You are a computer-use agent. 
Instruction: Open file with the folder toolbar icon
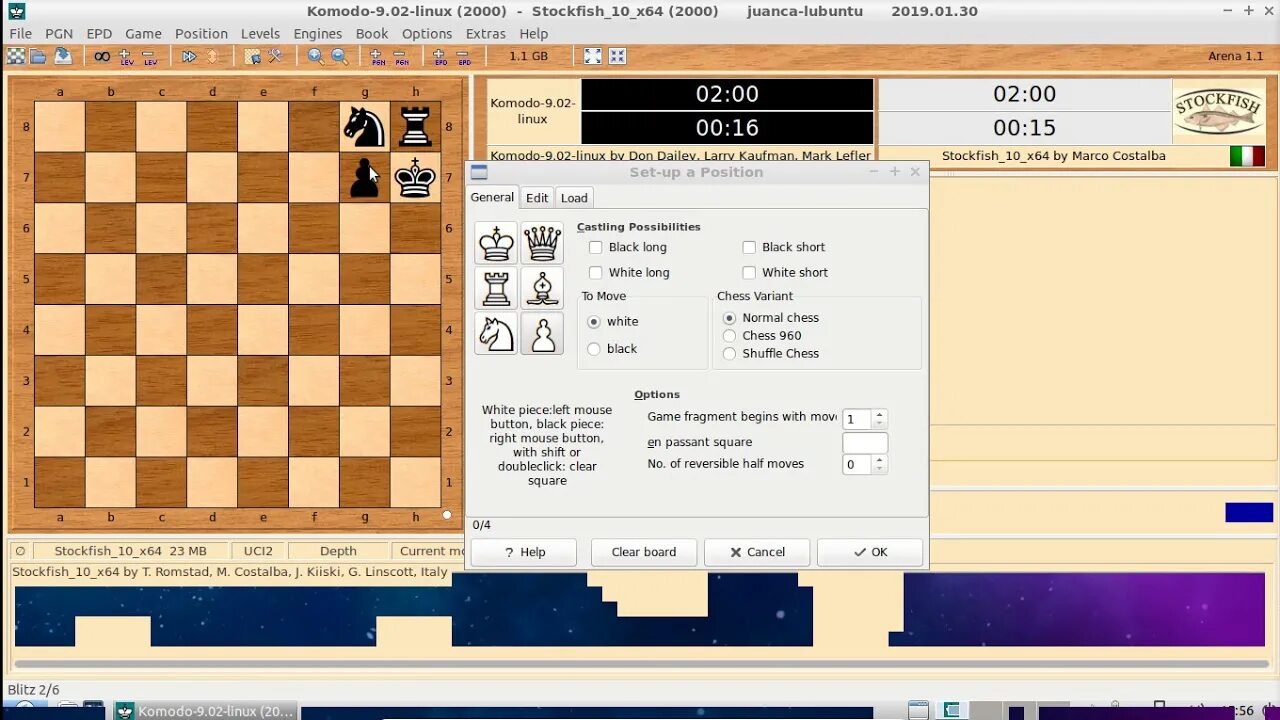[38, 56]
